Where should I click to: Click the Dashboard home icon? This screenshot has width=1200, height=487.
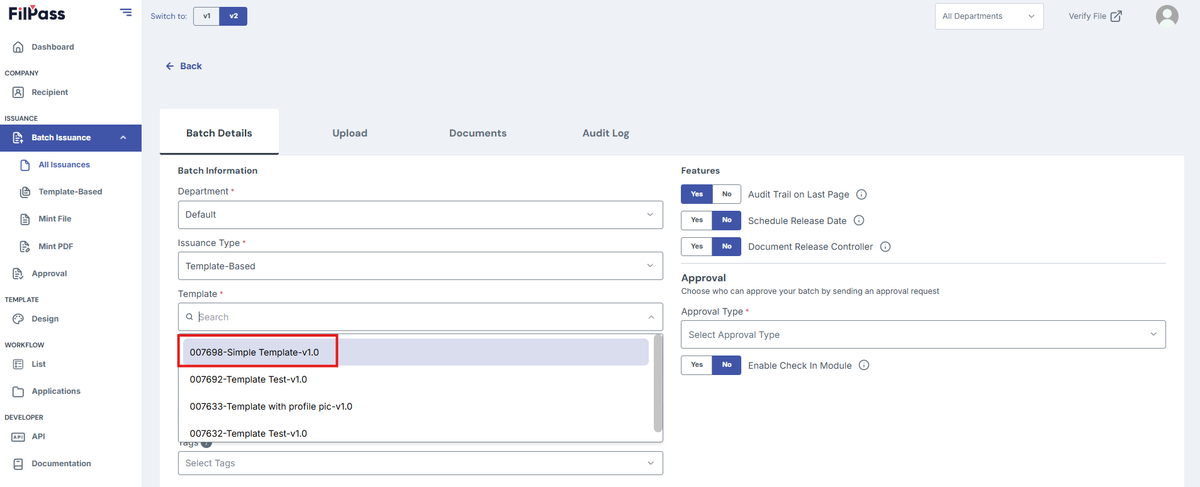click(x=18, y=47)
